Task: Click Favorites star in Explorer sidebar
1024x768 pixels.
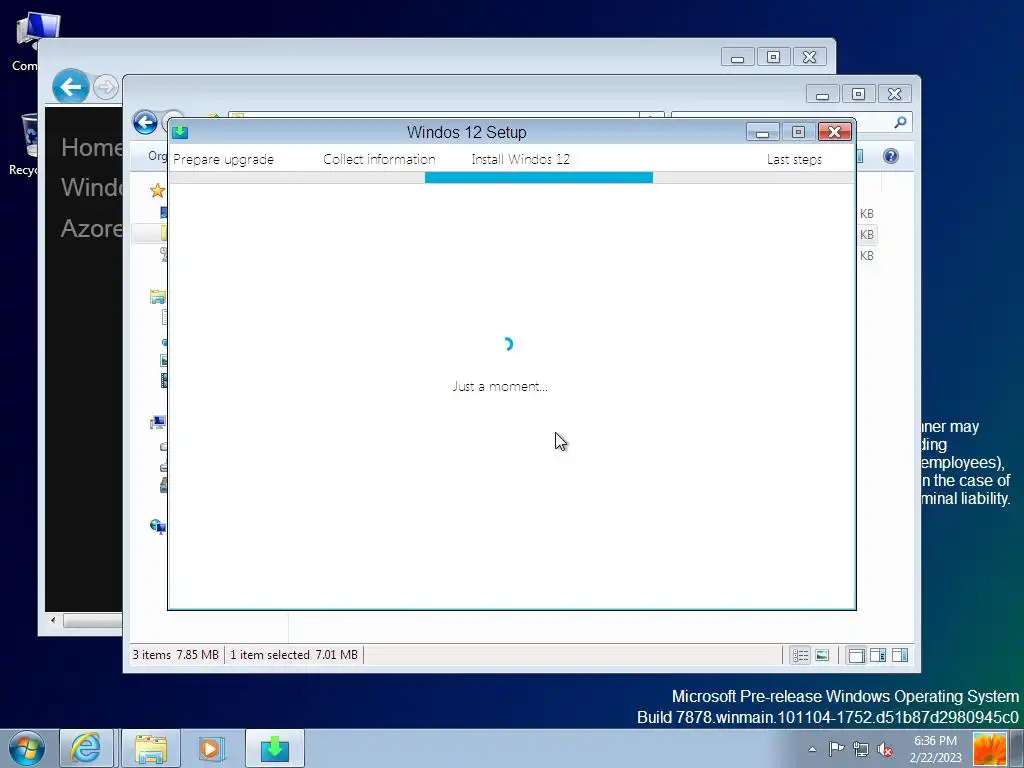Action: [x=157, y=191]
